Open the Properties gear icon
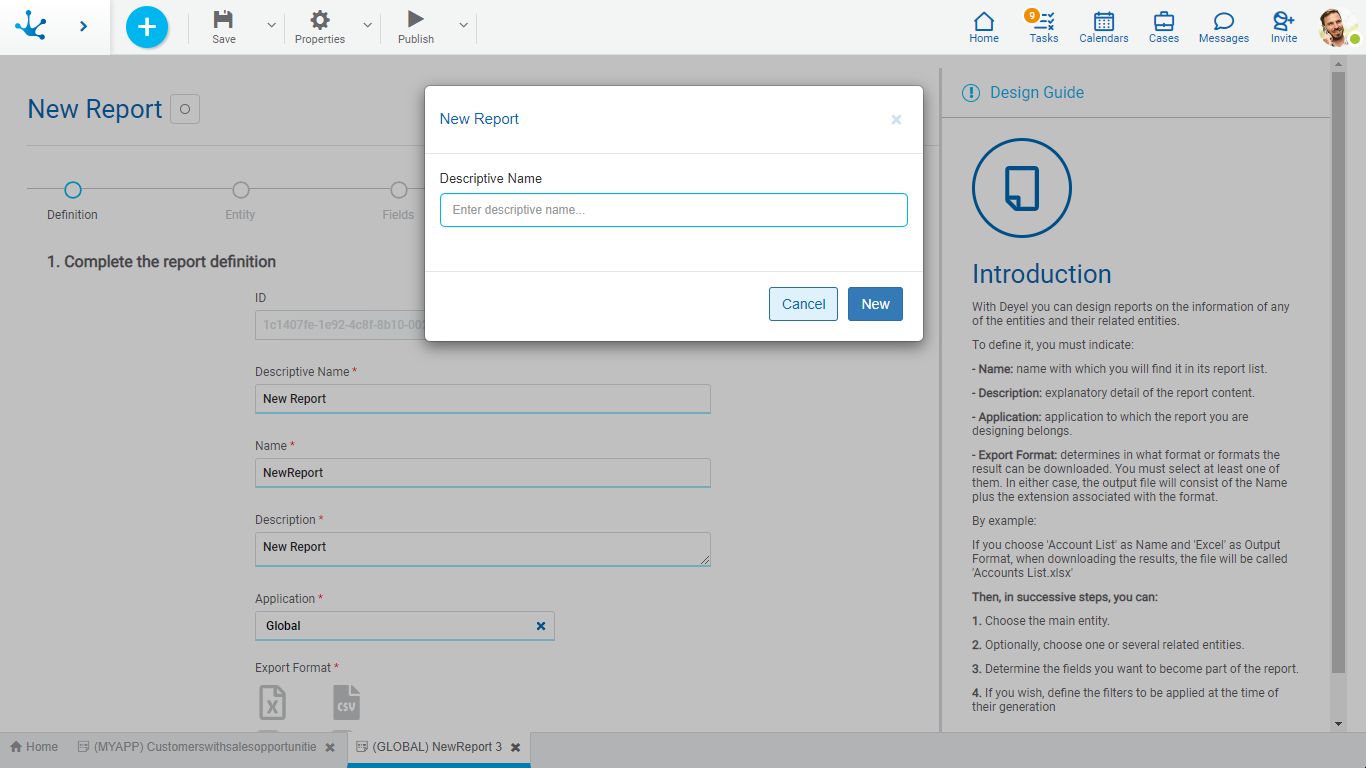The image size is (1366, 768). [320, 20]
